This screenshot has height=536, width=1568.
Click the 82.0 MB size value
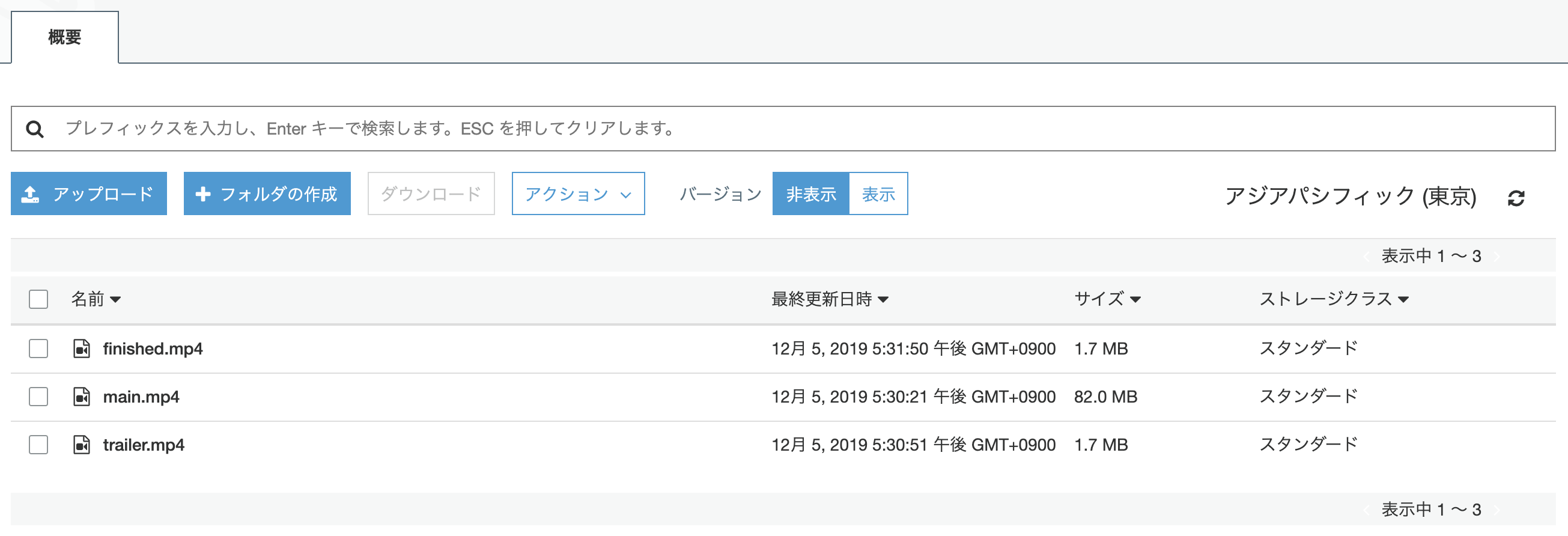(x=1105, y=397)
